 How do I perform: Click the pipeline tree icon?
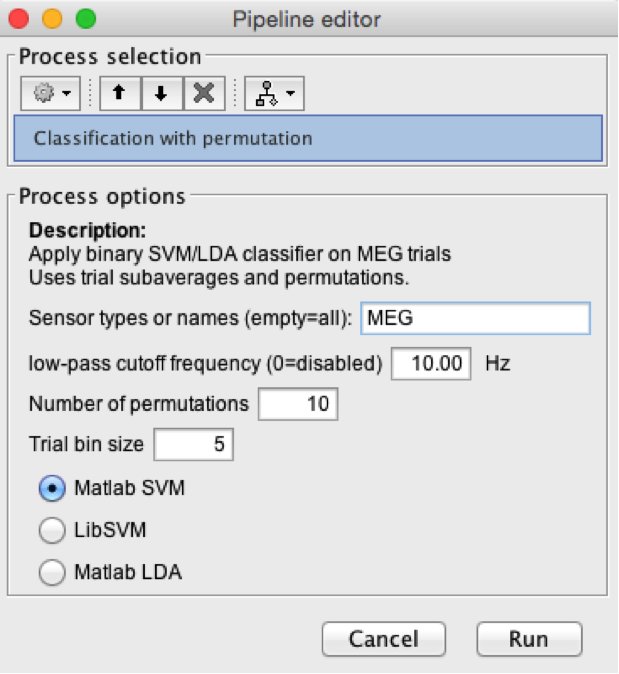tap(266, 93)
